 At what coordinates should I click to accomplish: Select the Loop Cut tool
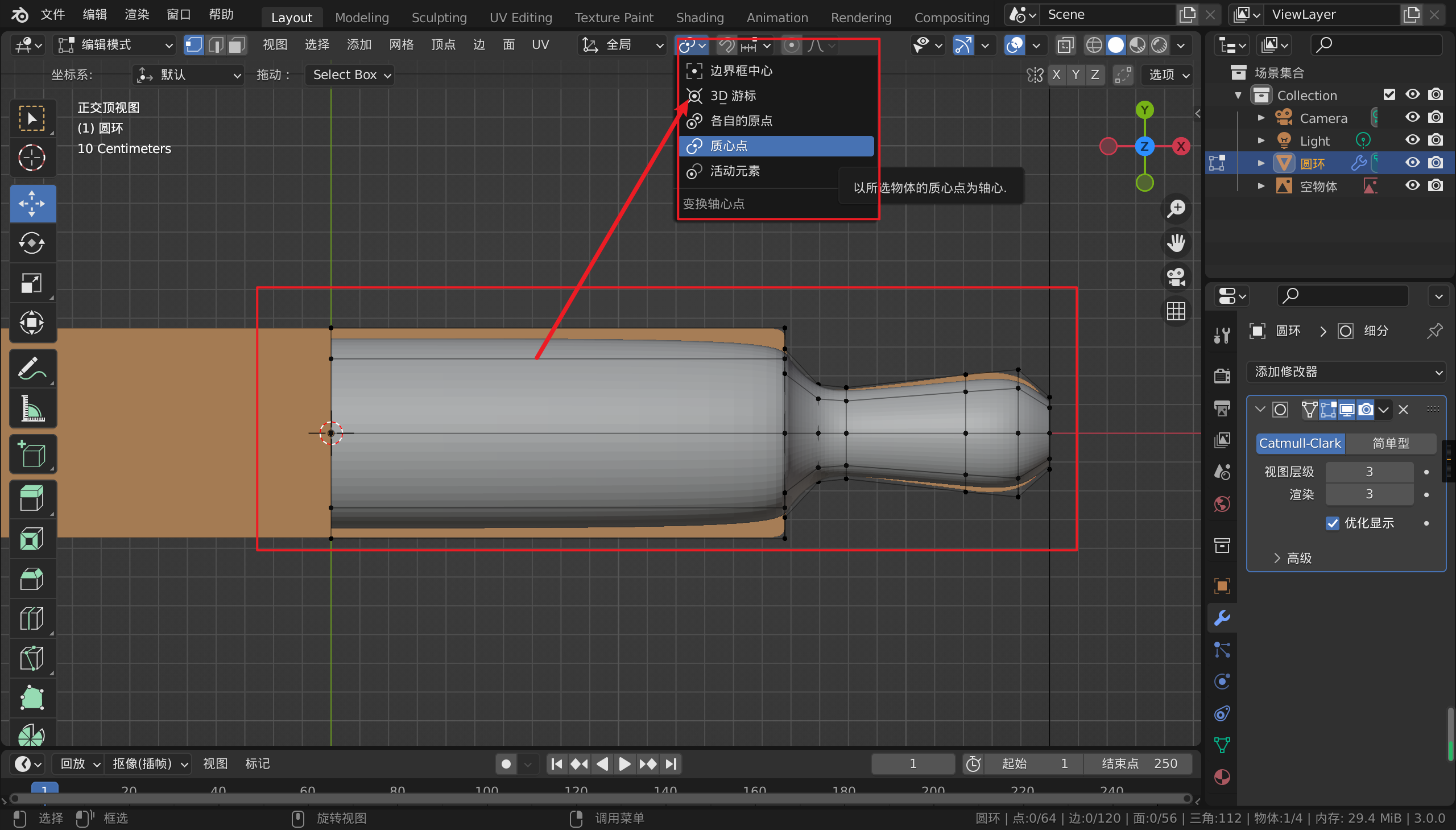point(32,619)
